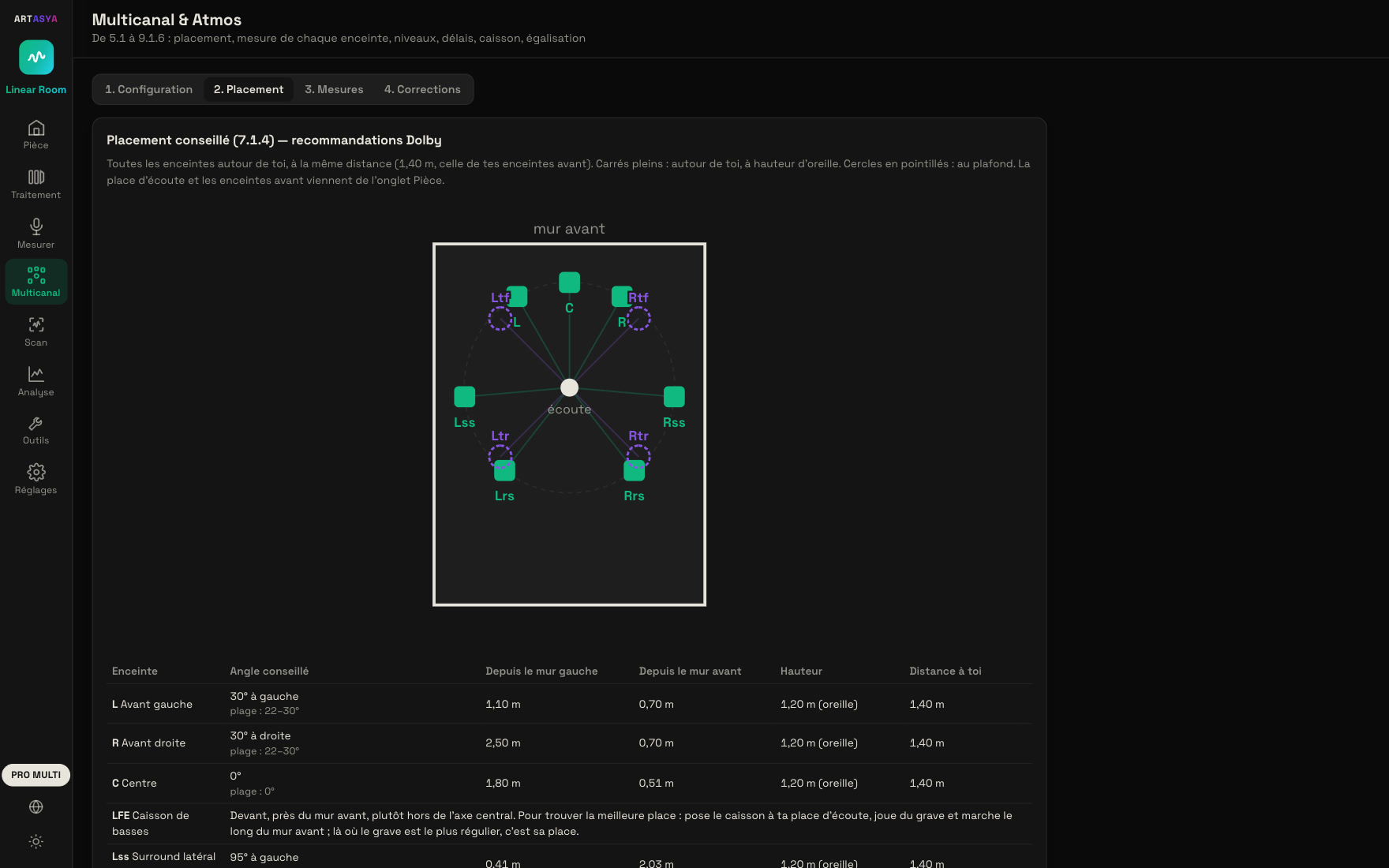Image resolution: width=1389 pixels, height=868 pixels.
Task: Click the 'LFE Caisson de basses' row label
Action: [151, 823]
